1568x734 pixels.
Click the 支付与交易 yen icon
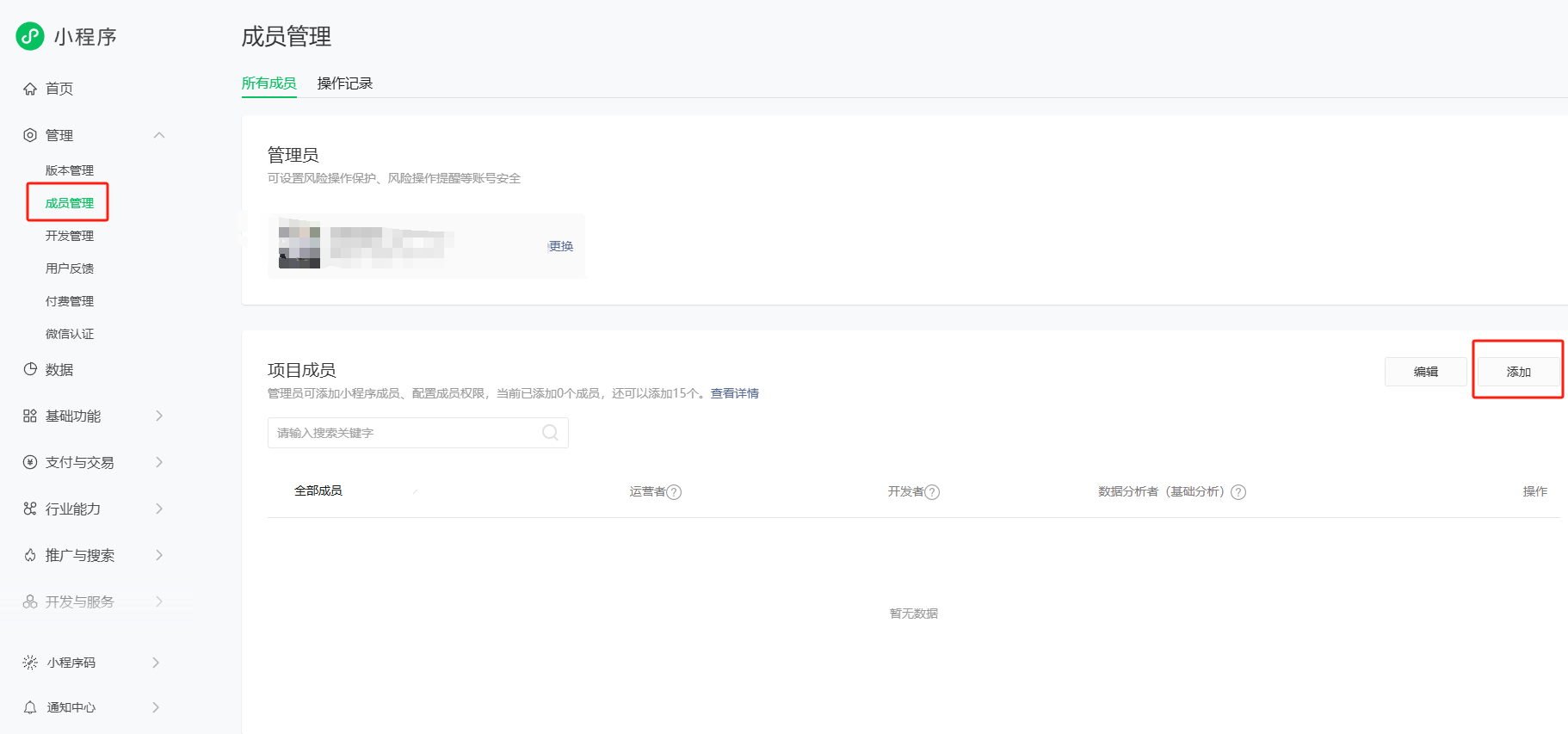(30, 462)
